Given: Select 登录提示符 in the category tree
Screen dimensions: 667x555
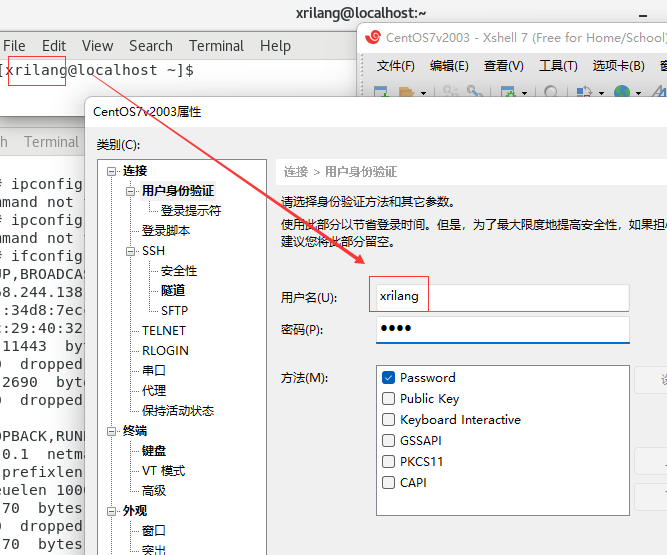Looking at the screenshot, I should click(x=191, y=211).
